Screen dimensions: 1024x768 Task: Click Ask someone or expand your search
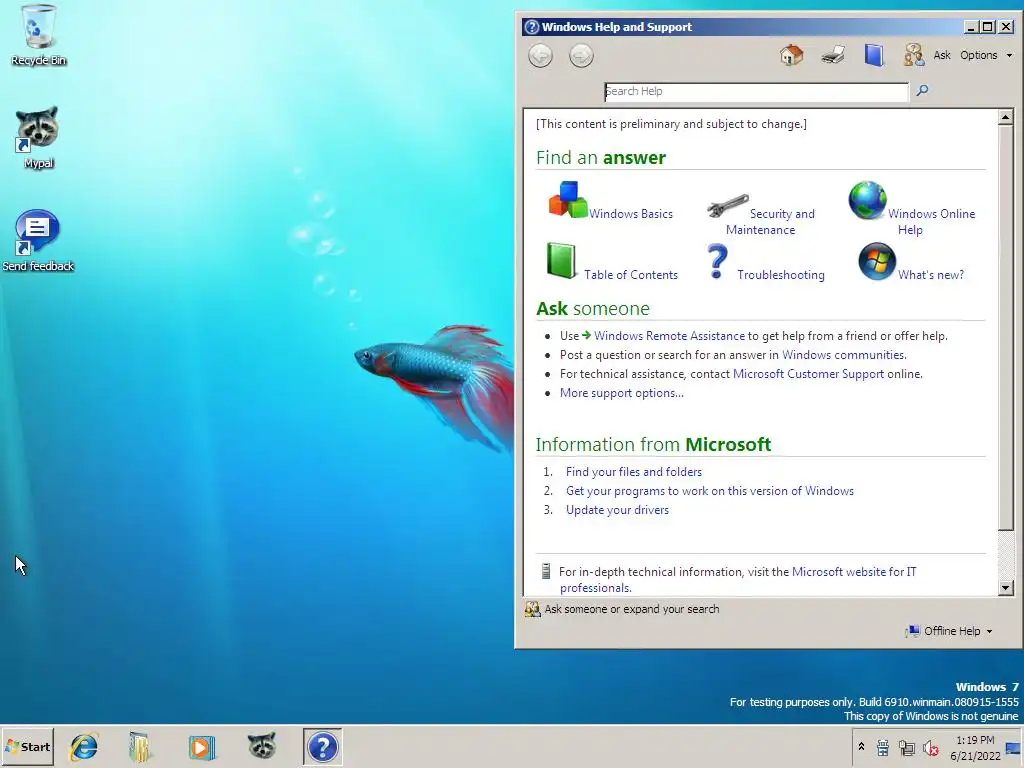pos(632,609)
